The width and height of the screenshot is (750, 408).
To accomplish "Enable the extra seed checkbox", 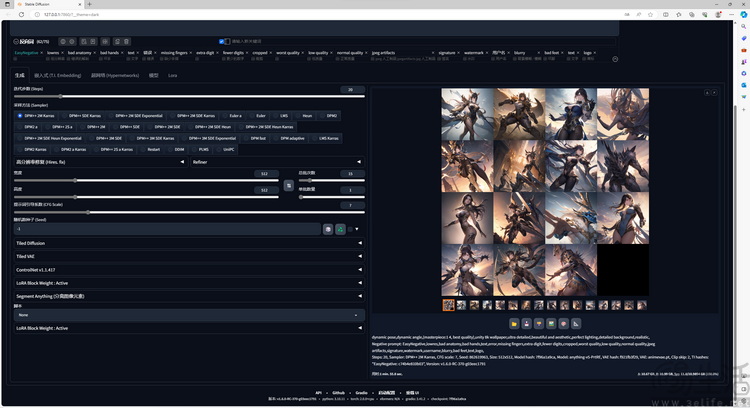I will click(x=350, y=229).
